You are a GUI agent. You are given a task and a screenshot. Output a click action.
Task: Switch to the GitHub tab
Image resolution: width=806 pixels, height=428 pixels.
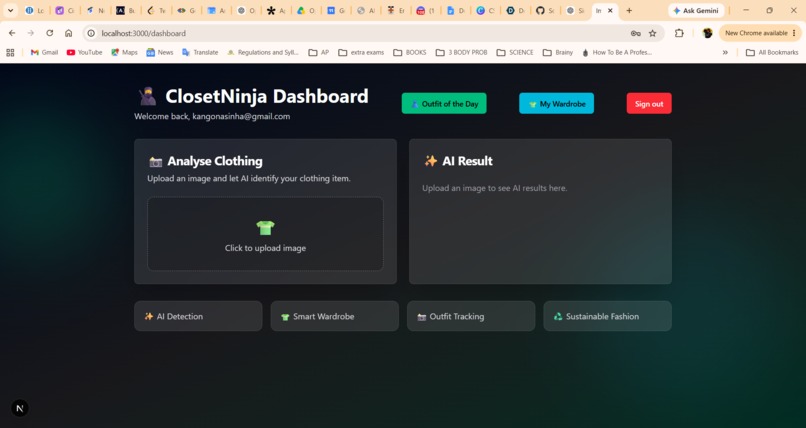coord(545,10)
